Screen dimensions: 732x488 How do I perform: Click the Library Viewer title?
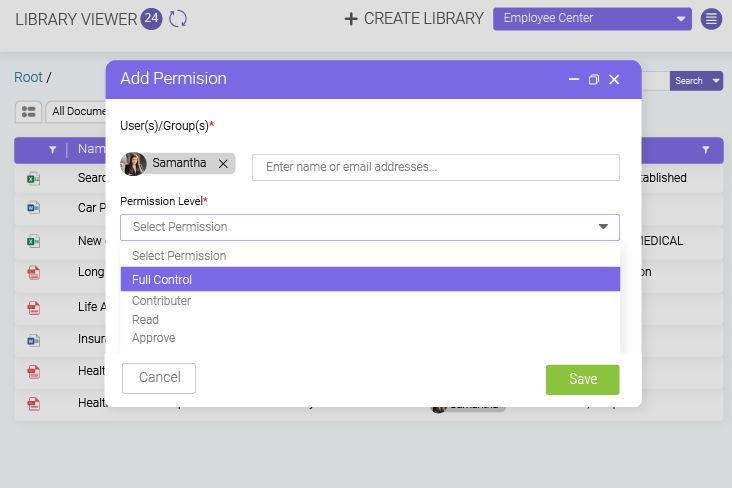click(x=76, y=19)
